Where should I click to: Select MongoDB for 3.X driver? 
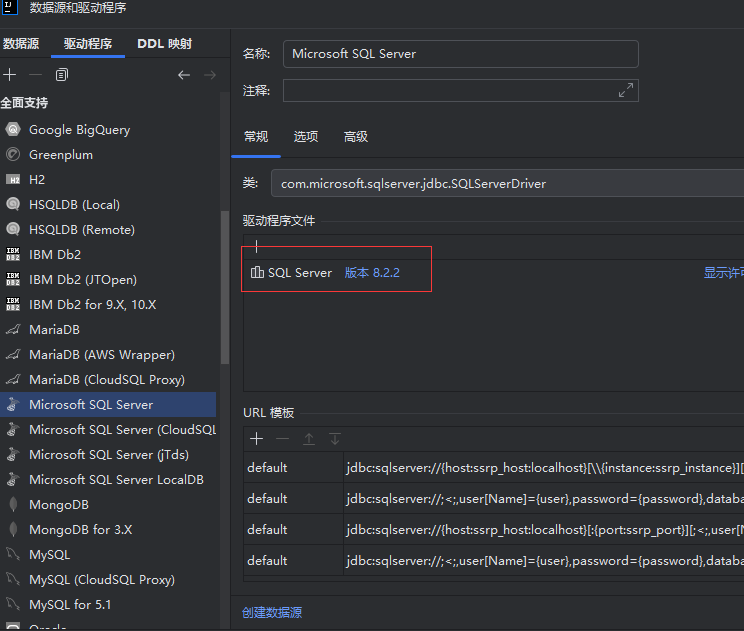coord(108,529)
